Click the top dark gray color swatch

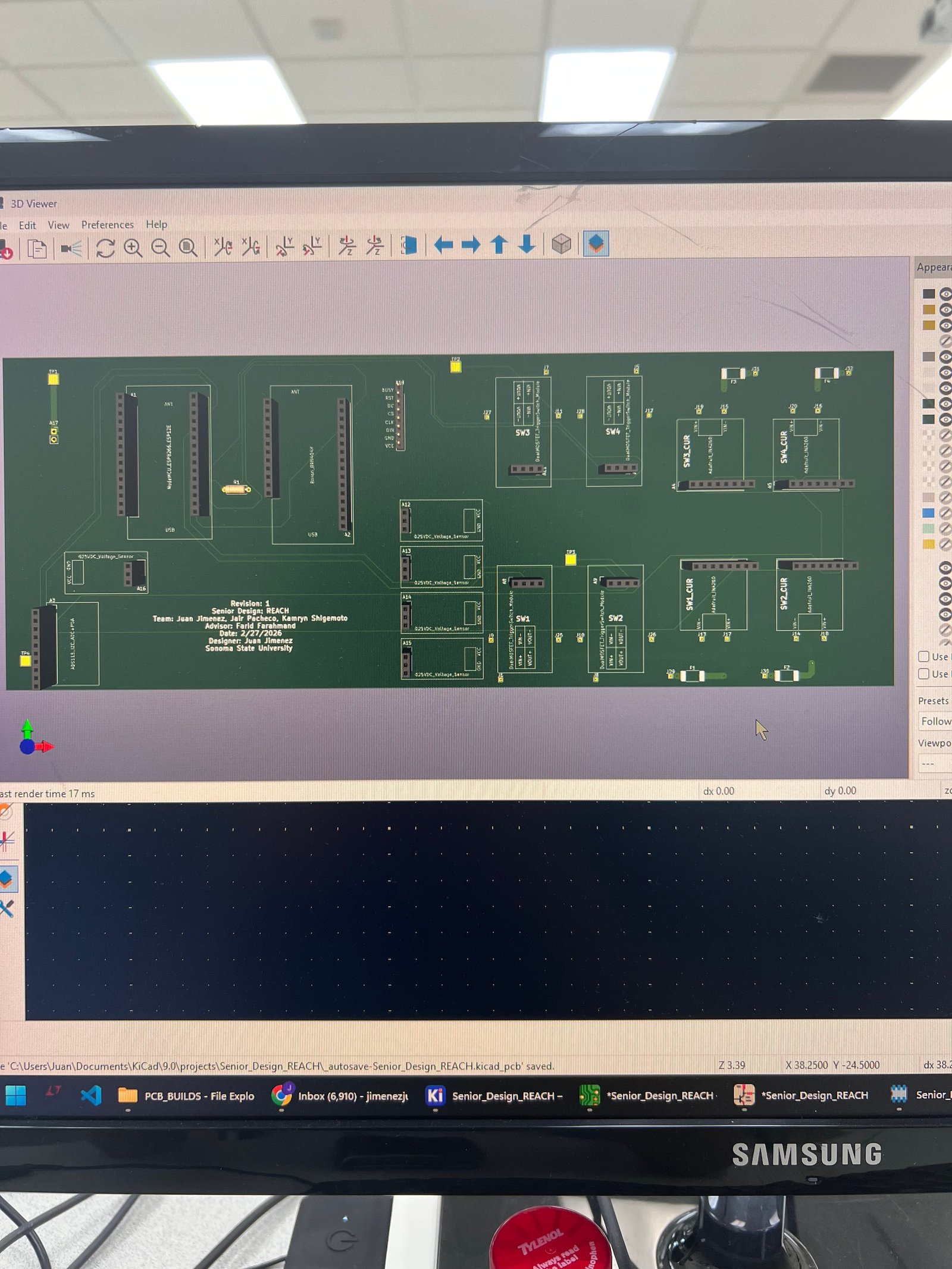point(928,294)
